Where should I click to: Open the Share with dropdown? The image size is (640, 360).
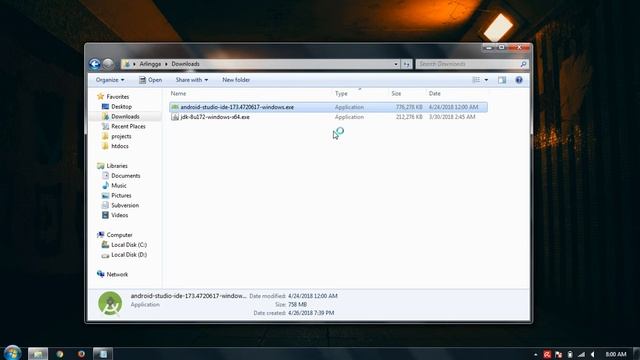(191, 80)
